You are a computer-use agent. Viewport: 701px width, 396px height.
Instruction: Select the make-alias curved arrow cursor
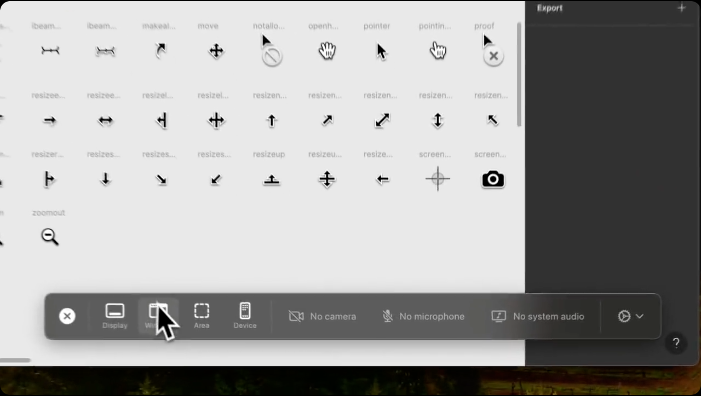160,51
